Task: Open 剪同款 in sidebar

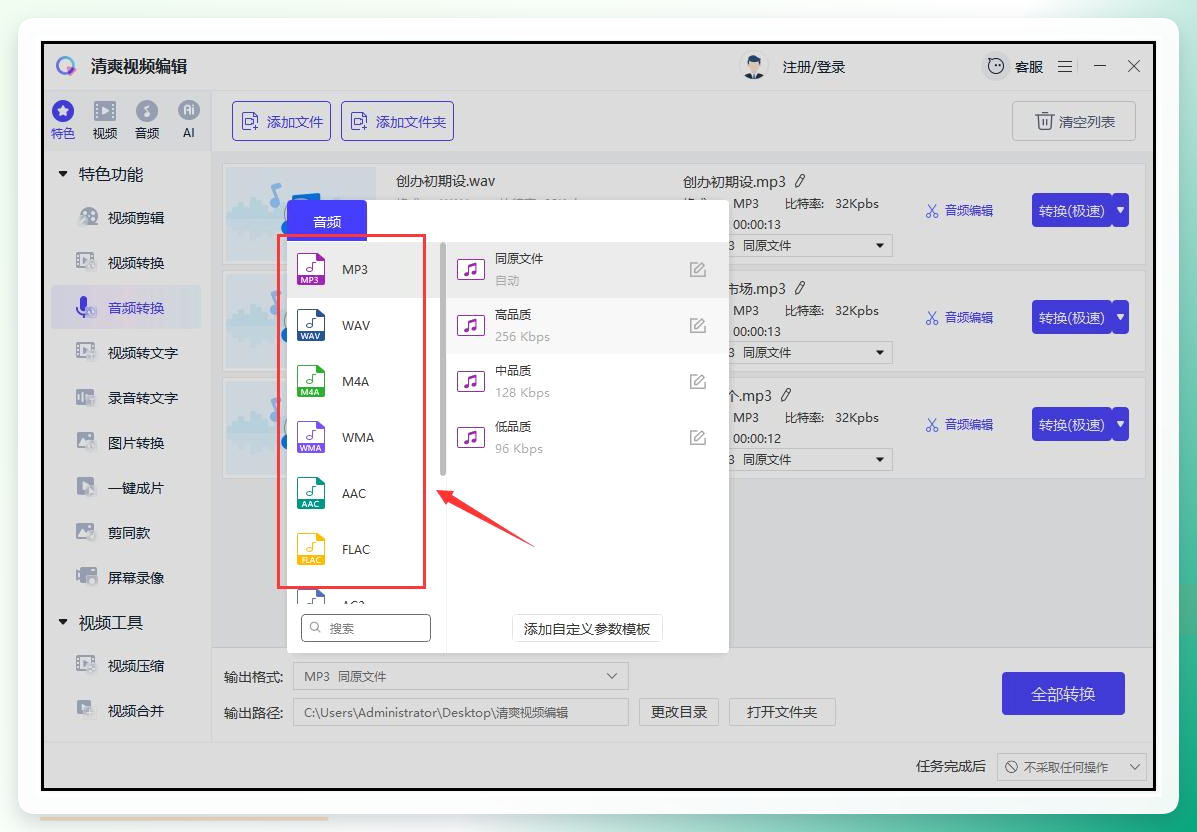Action: coord(126,533)
